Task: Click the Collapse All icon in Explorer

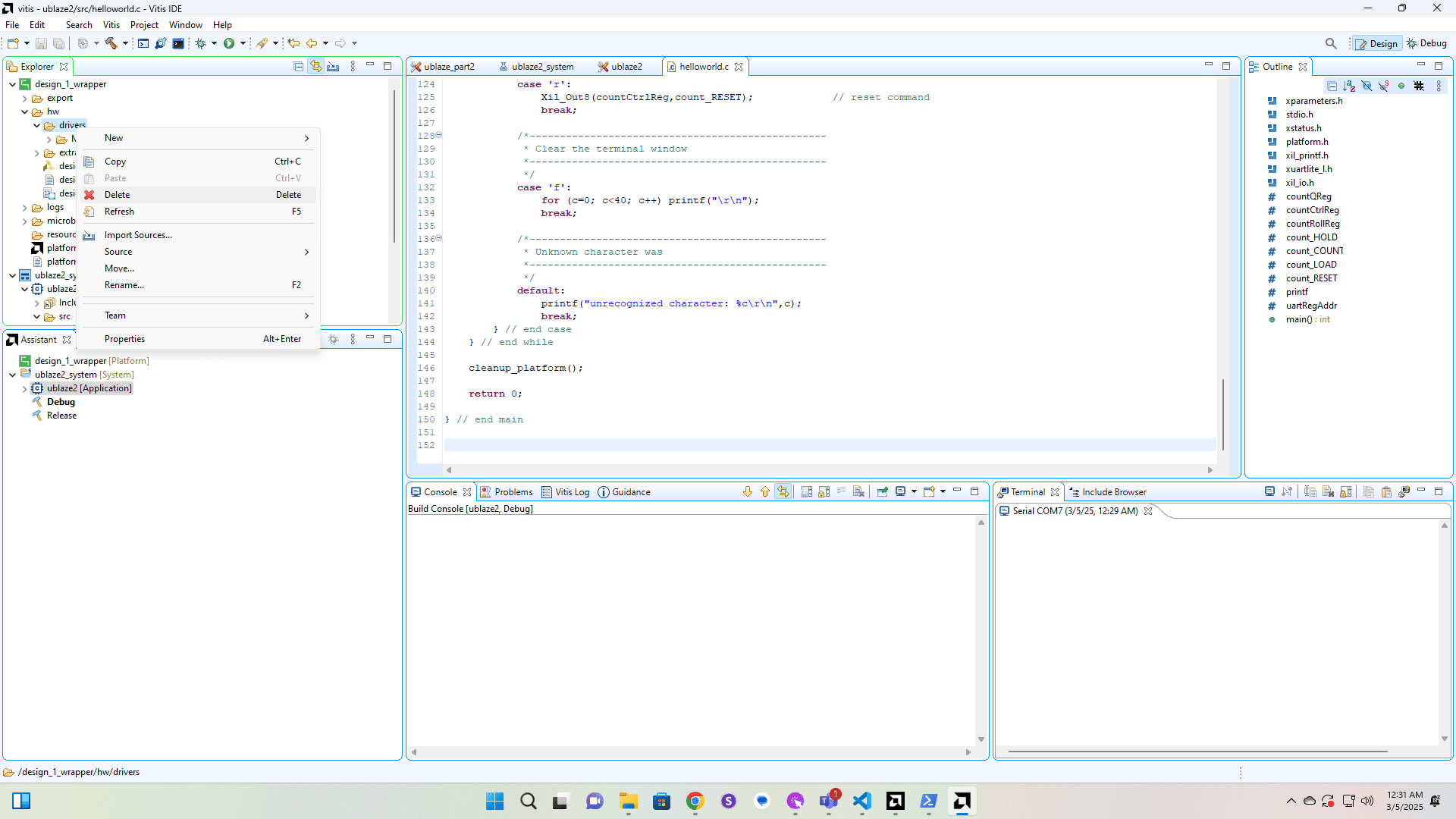Action: tap(298, 67)
